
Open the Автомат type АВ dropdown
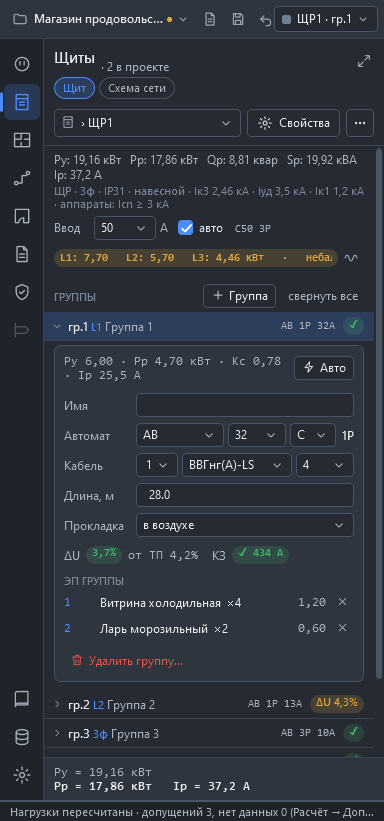click(180, 435)
